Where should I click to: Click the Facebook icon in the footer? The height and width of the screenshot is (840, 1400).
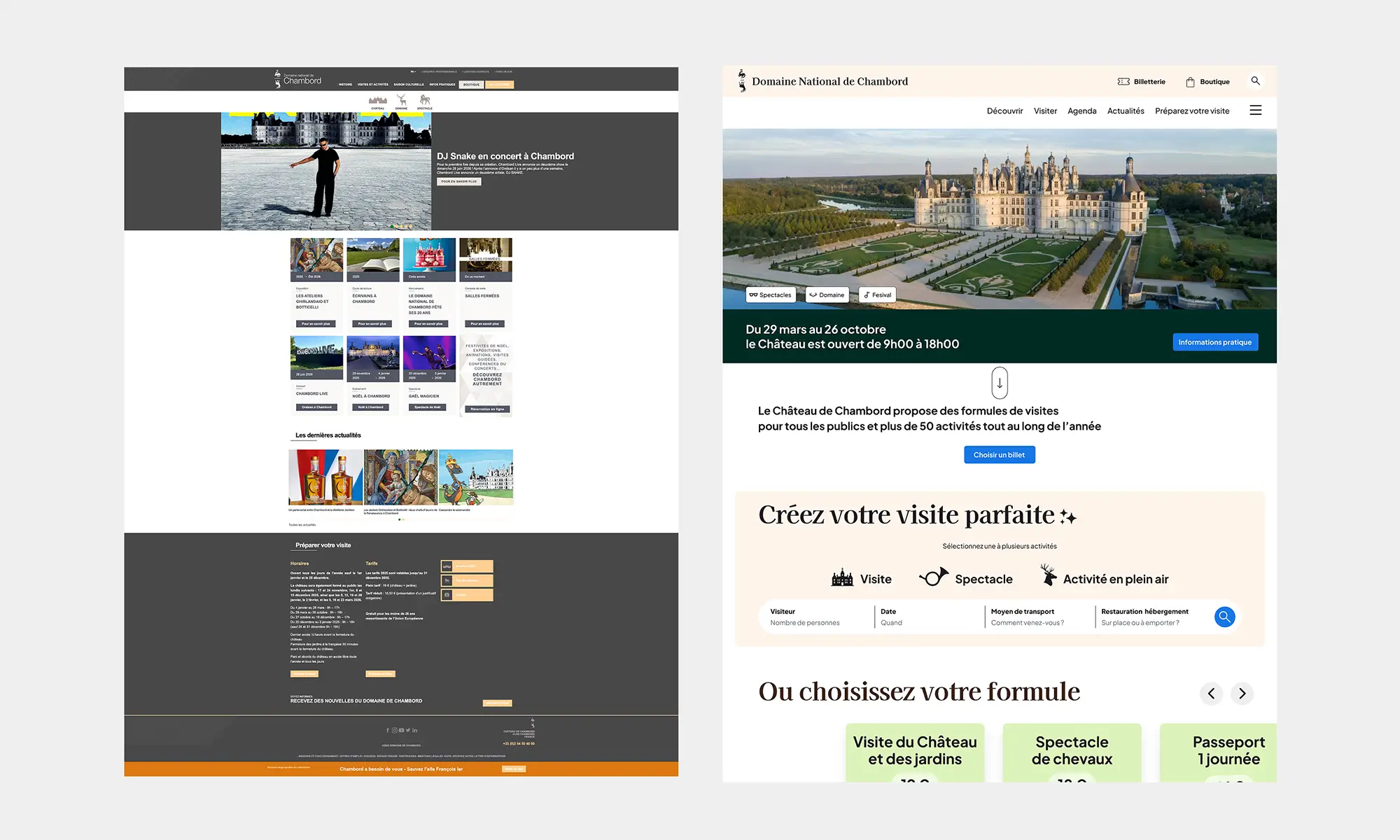coord(388,729)
